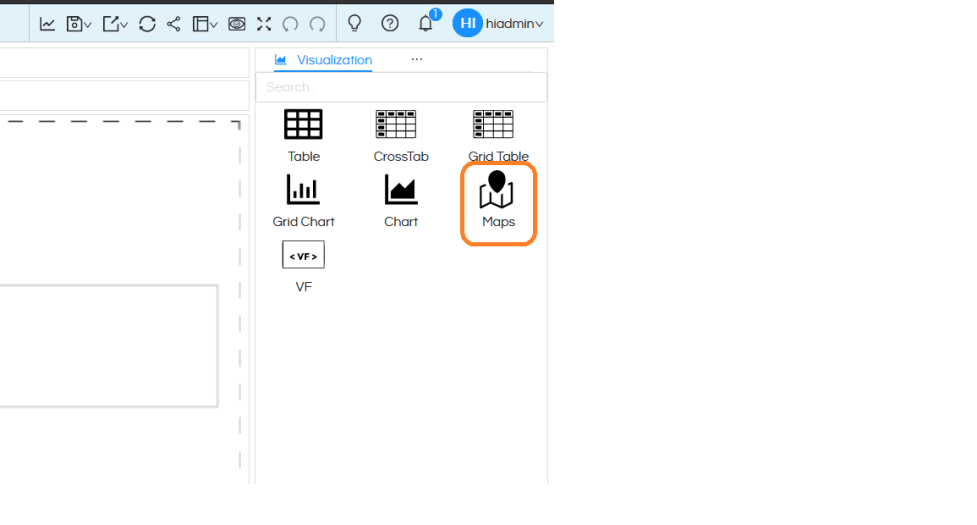Image resolution: width=977 pixels, height=525 pixels.
Task: Click the visualization Search field
Action: [x=401, y=87]
